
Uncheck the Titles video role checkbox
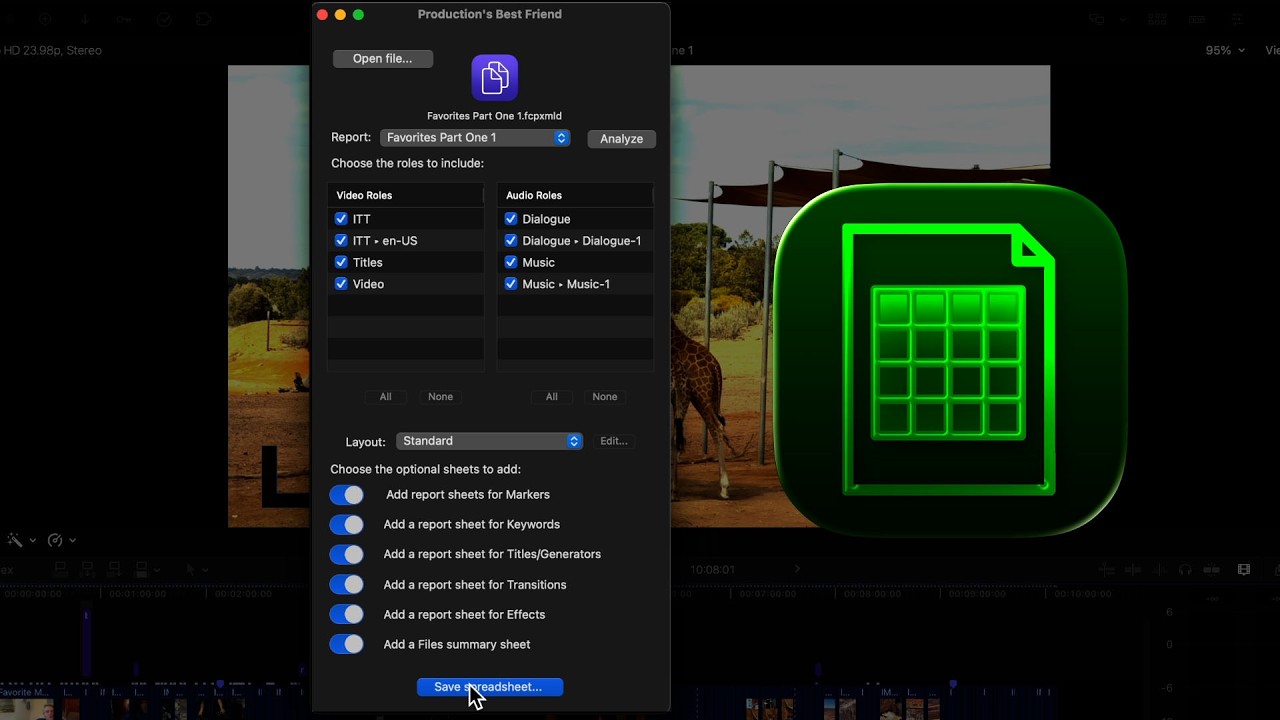[x=341, y=262]
